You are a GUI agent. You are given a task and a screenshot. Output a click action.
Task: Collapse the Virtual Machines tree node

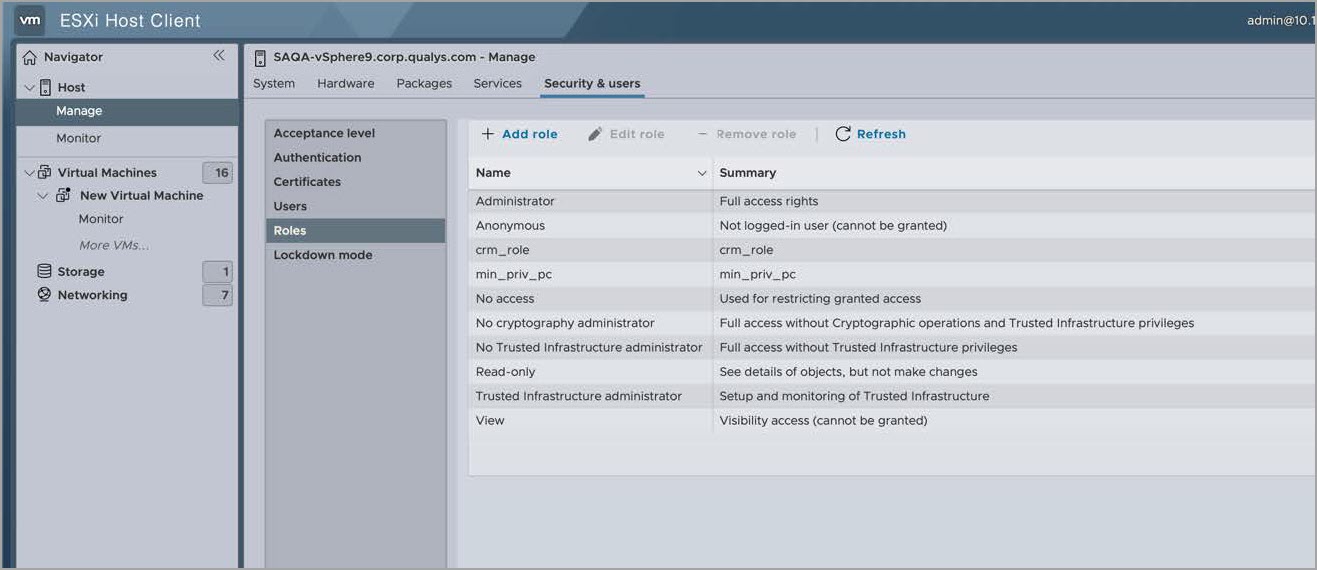click(29, 172)
